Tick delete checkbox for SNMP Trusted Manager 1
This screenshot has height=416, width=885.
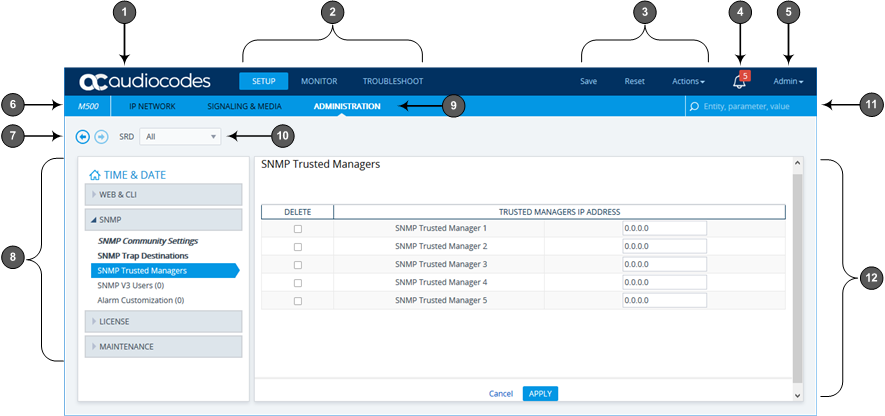click(297, 229)
